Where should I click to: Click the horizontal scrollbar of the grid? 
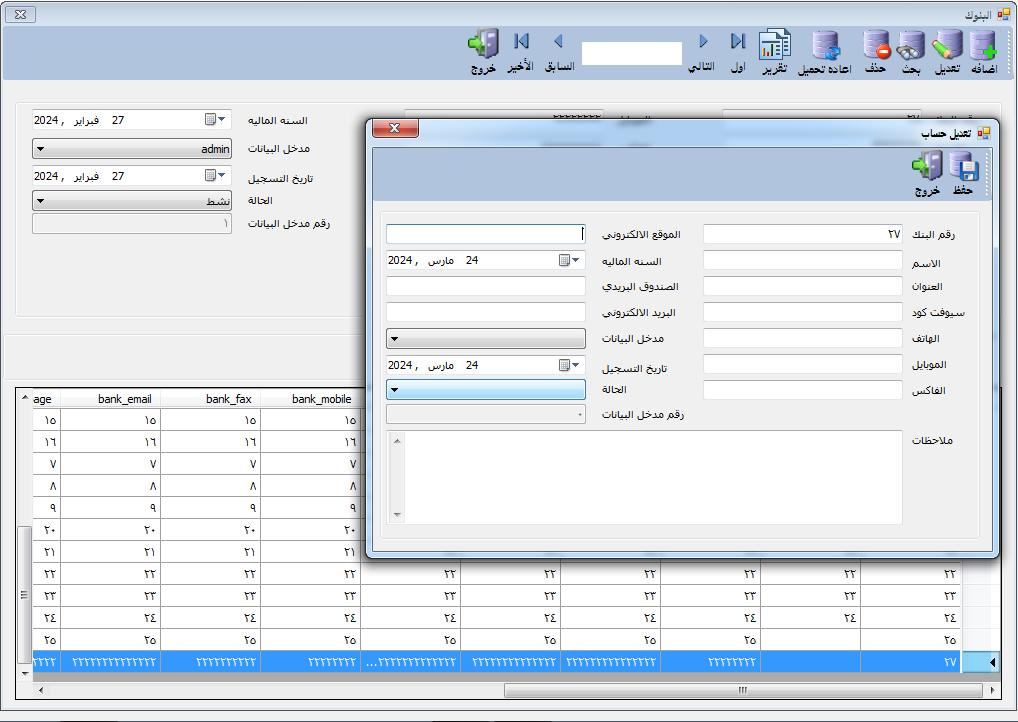(x=740, y=690)
